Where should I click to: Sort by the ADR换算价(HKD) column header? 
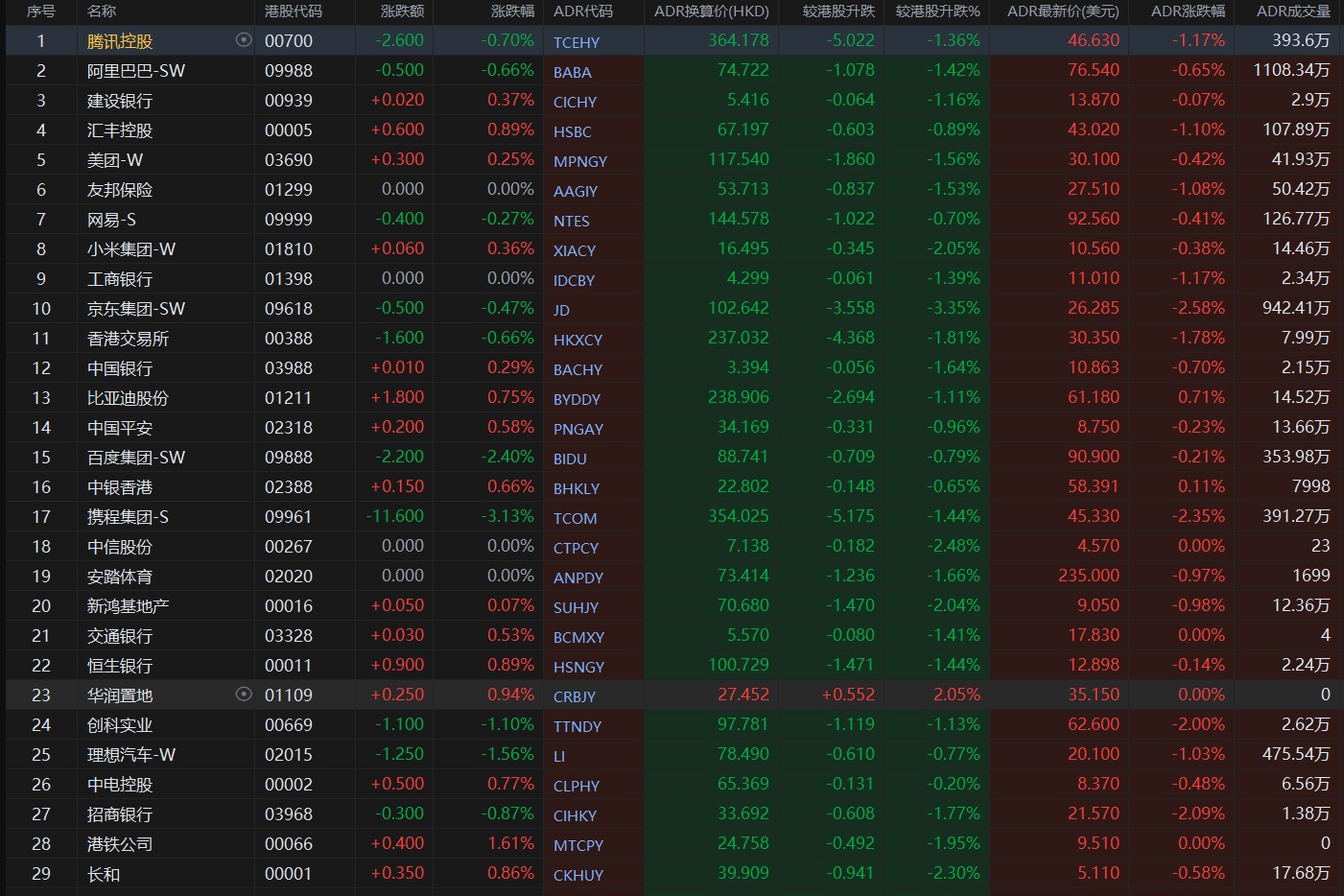tap(712, 12)
